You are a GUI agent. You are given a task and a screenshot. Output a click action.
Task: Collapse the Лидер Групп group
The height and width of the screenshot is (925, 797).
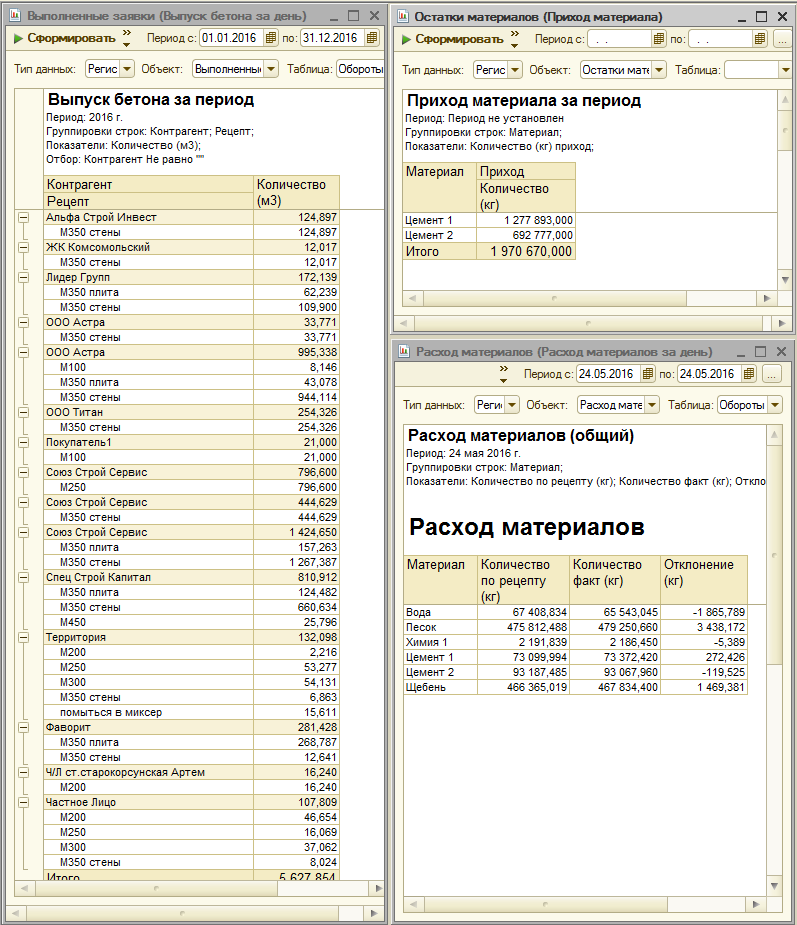23,277
